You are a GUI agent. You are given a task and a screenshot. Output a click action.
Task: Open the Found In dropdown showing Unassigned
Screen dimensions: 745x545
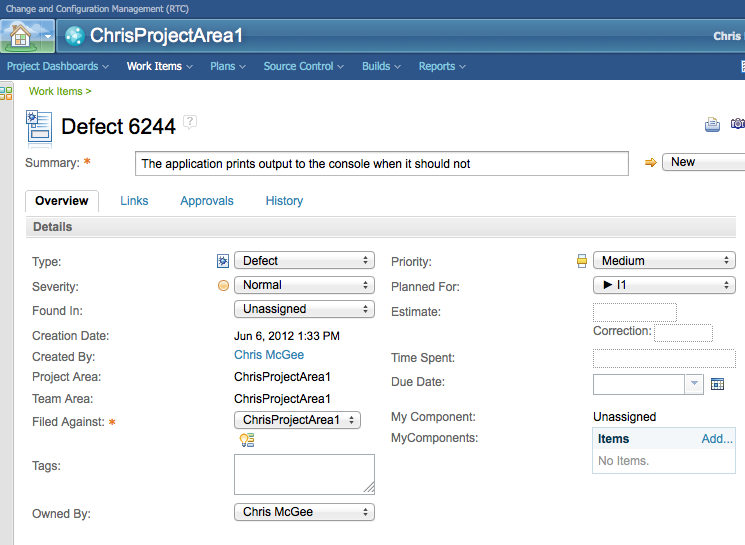click(304, 309)
